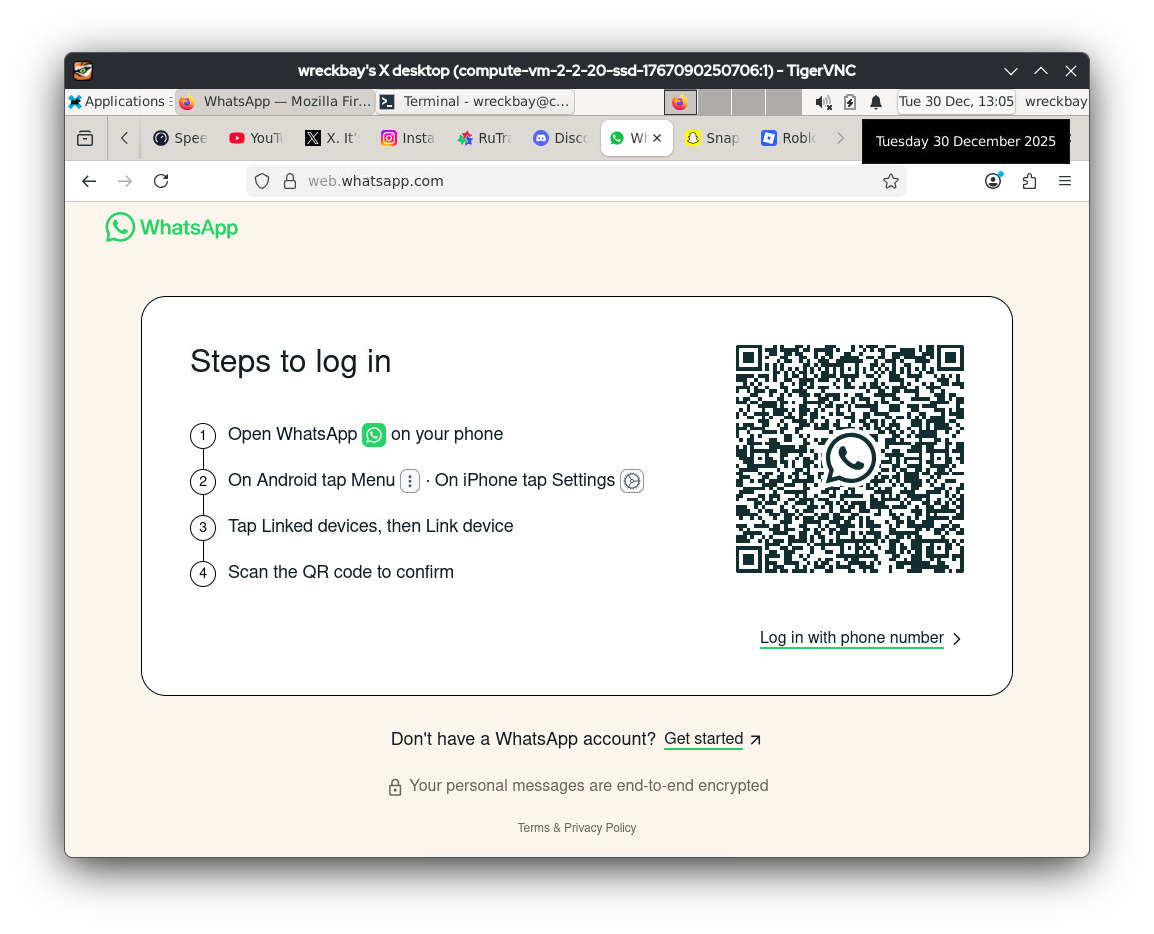
Task: Open Terms & Privacy Policy link
Action: click(576, 828)
